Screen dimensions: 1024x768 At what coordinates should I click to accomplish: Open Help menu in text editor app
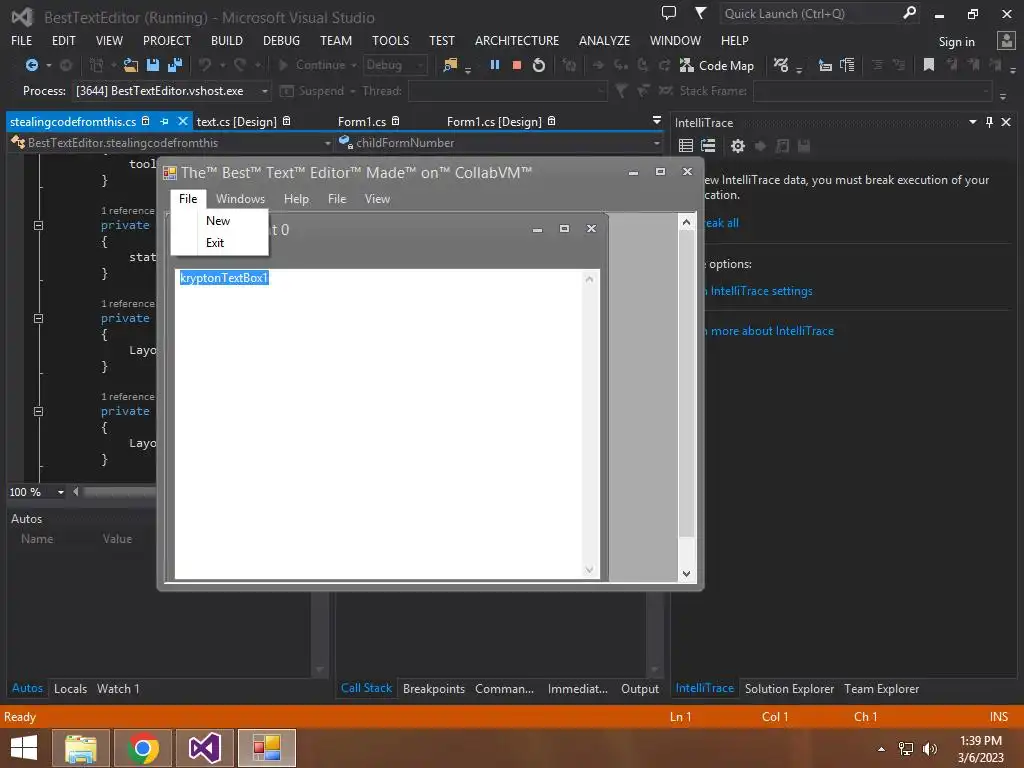pyautogui.click(x=296, y=199)
